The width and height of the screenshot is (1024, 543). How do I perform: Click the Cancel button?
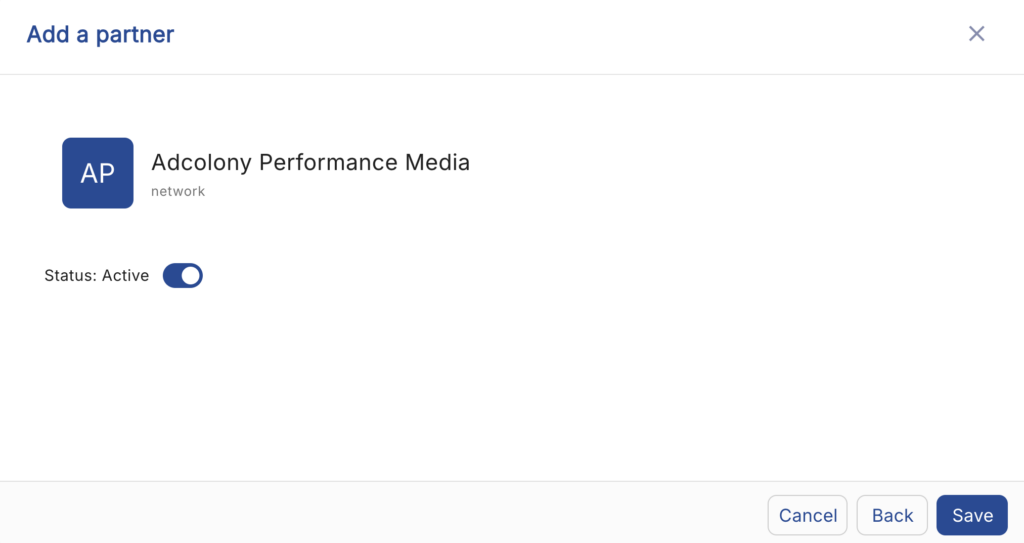(807, 515)
